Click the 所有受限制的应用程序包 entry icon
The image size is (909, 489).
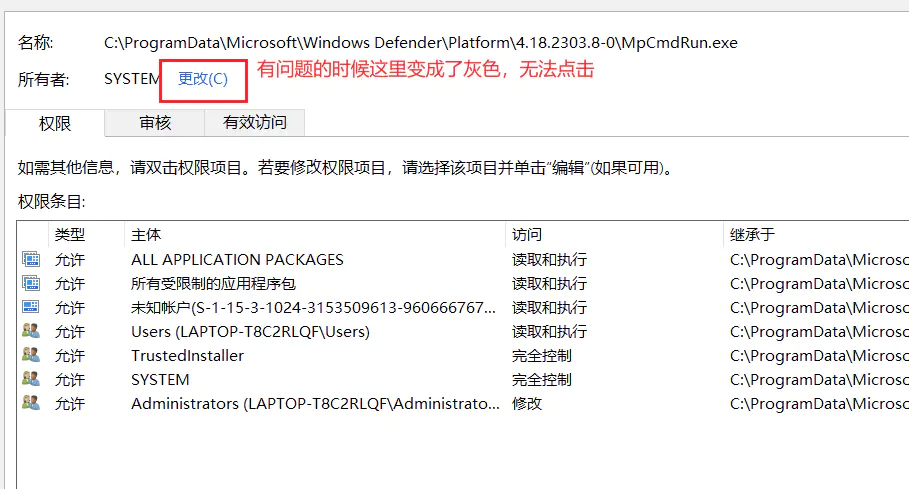point(31,283)
